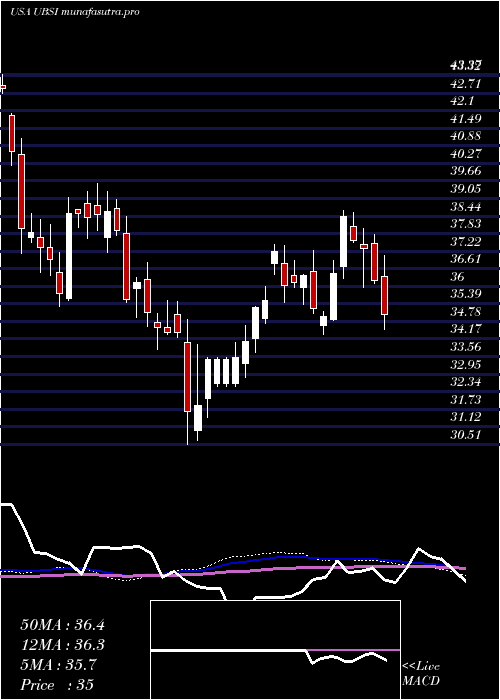
Task: Select the 40.88 price axis label
Action: pyautogui.click(x=466, y=136)
